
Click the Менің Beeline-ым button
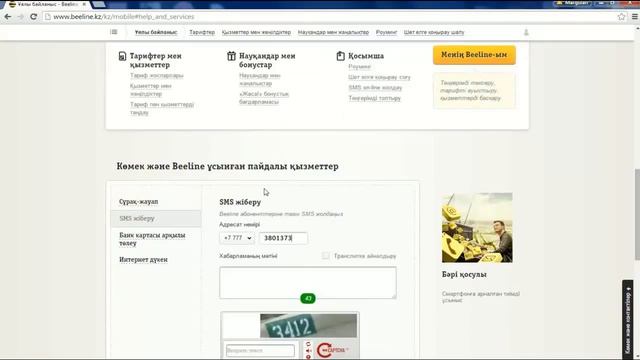[474, 55]
